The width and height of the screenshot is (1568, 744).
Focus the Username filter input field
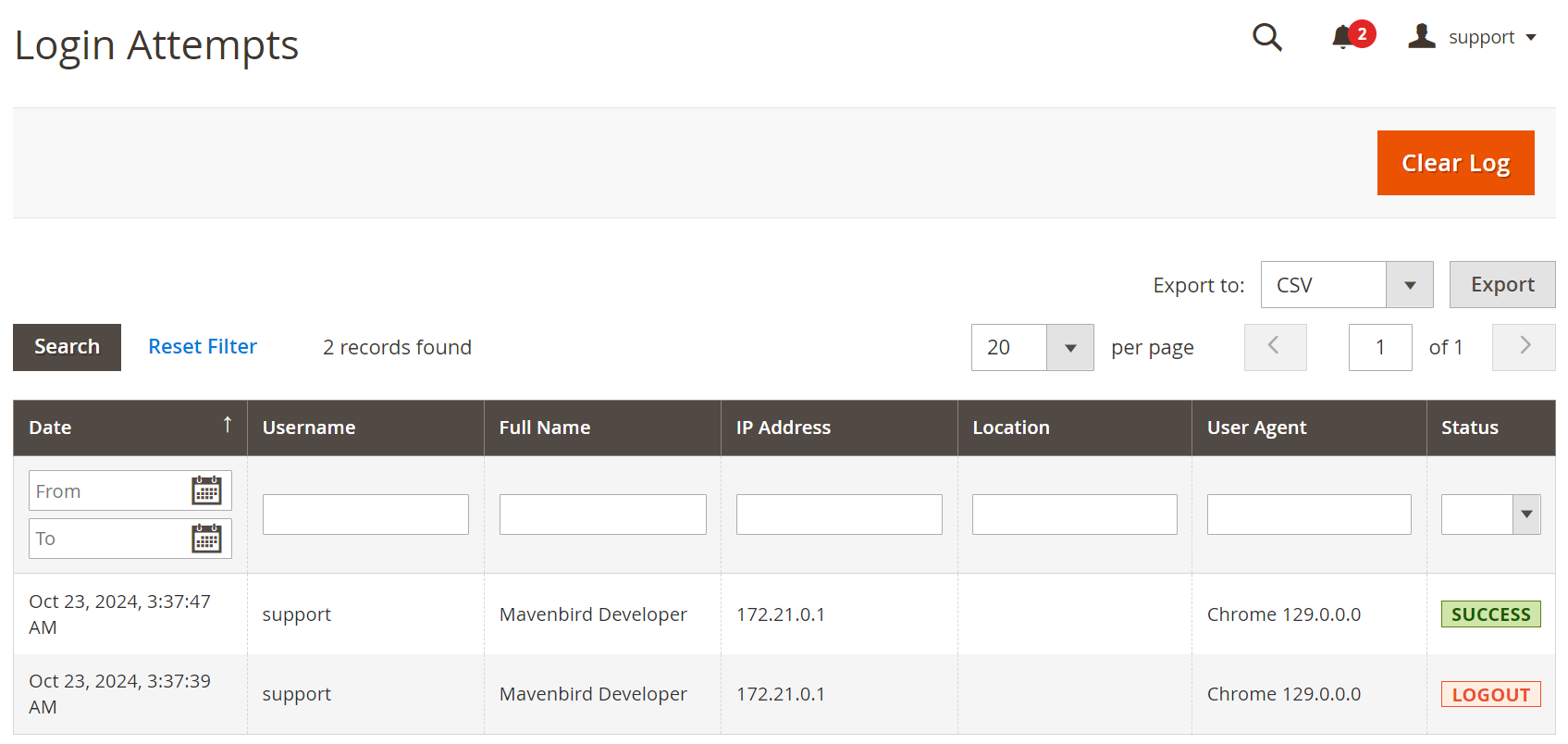pos(365,515)
